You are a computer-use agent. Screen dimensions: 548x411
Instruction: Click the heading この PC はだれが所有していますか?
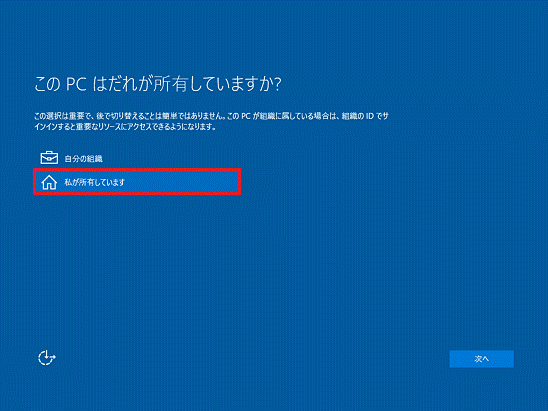[158, 84]
